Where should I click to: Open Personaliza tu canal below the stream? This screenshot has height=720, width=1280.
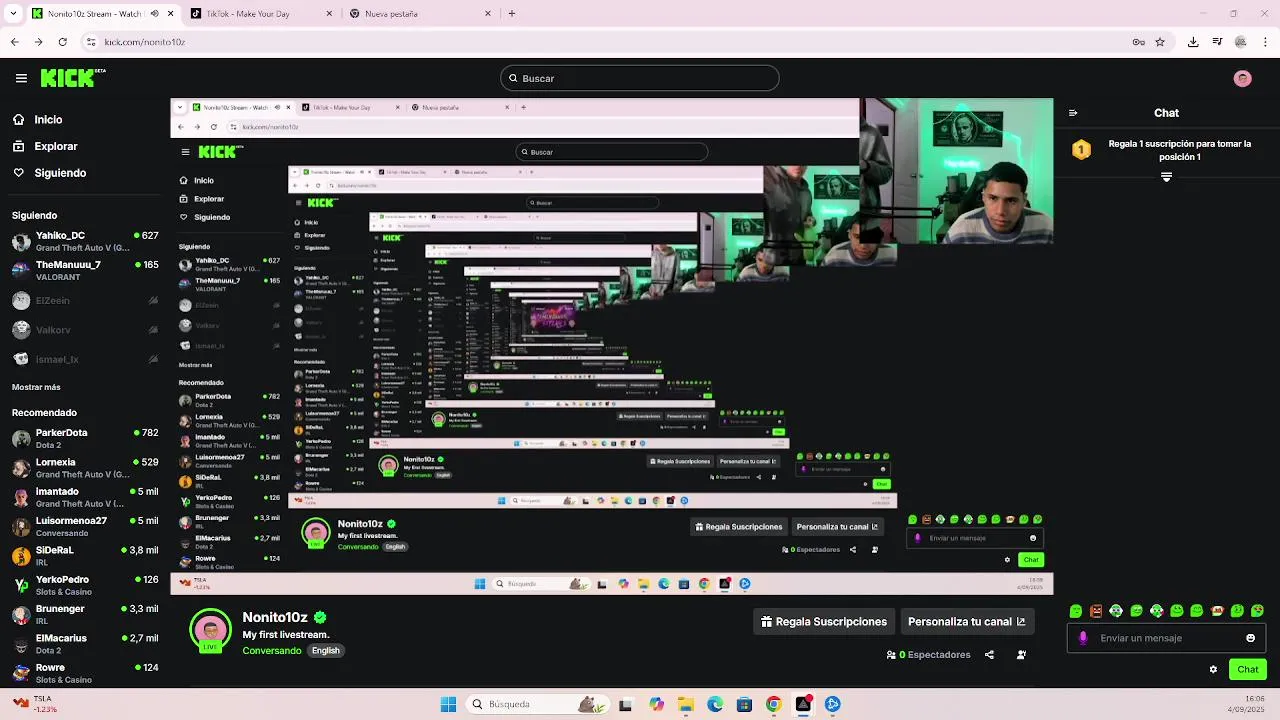(966, 622)
